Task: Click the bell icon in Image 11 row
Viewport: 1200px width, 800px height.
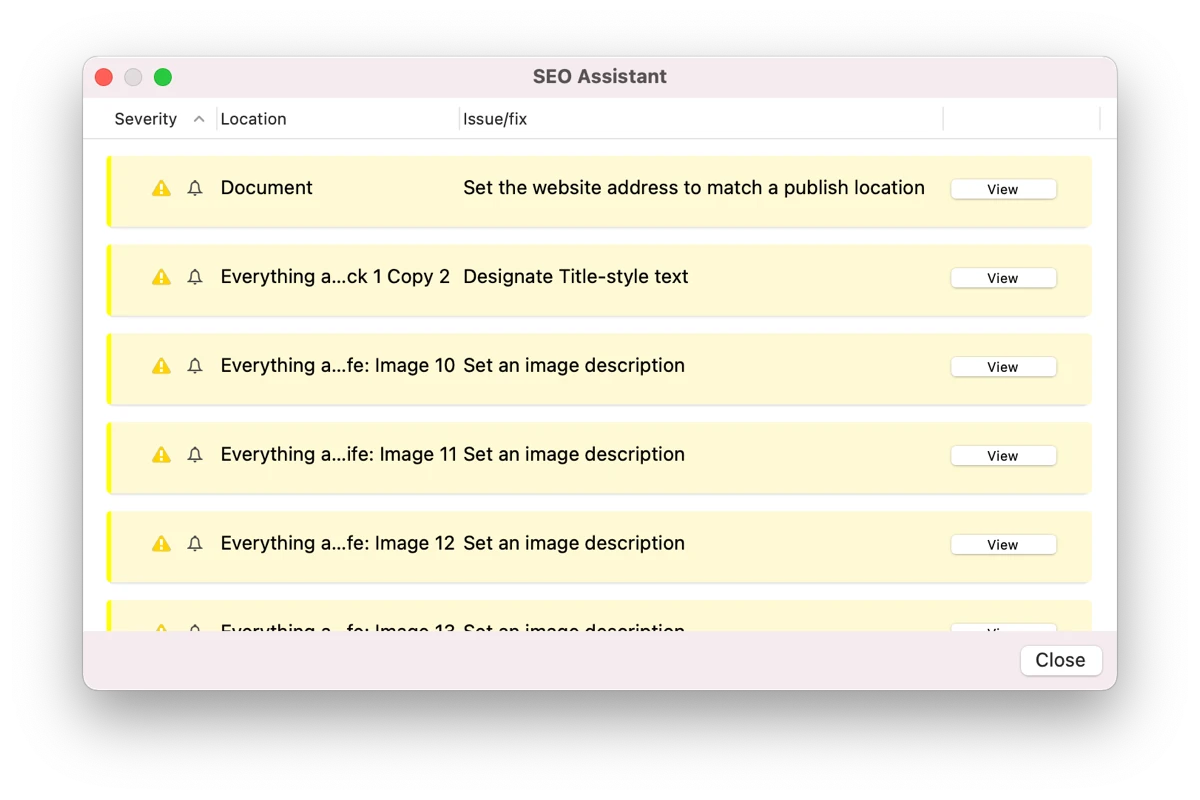Action: [195, 455]
